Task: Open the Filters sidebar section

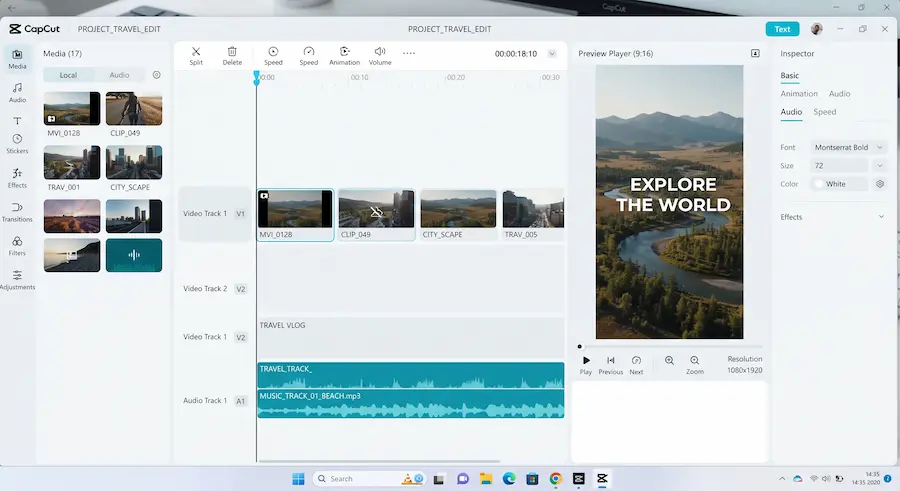Action: click(17, 246)
